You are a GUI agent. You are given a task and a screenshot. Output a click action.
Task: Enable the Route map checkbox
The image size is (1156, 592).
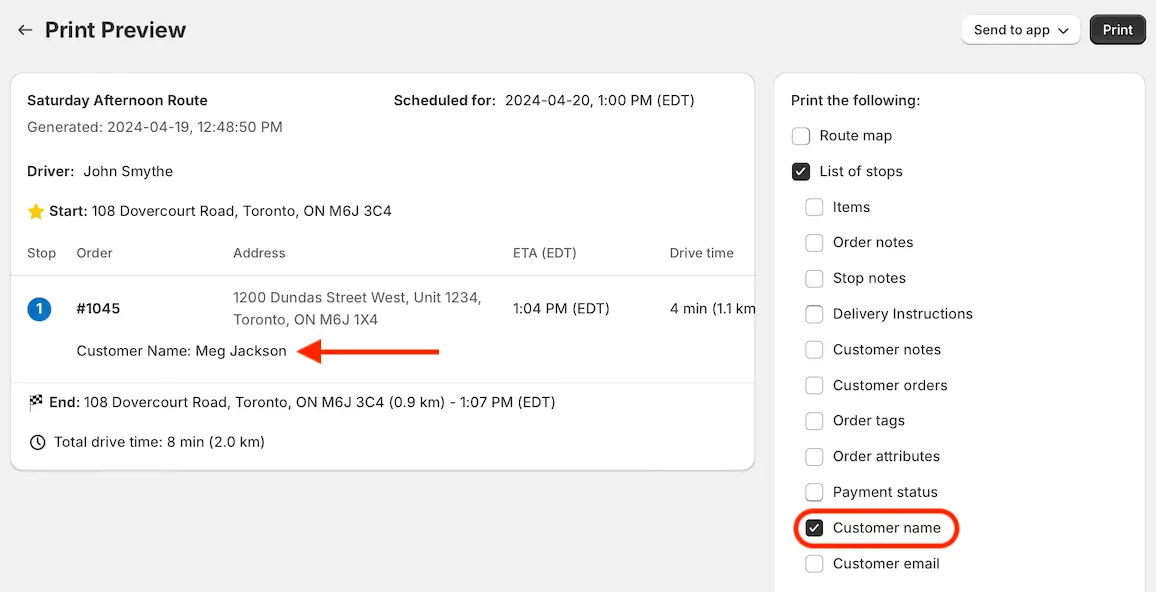coord(801,136)
